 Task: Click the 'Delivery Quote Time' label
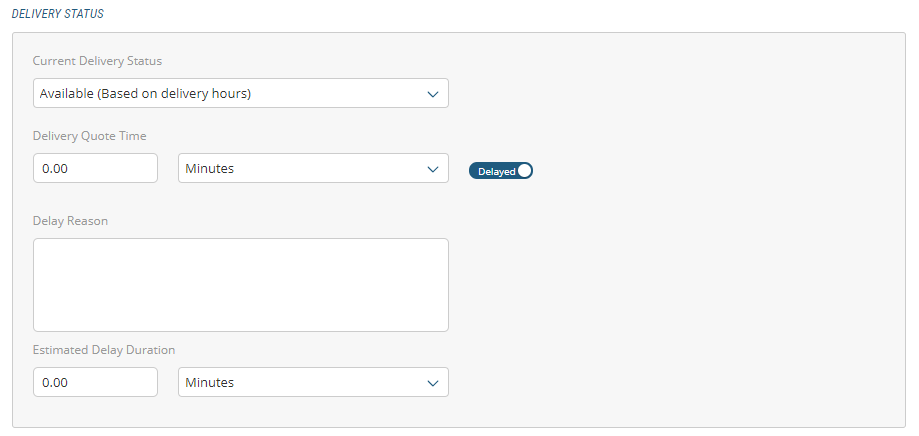90,136
